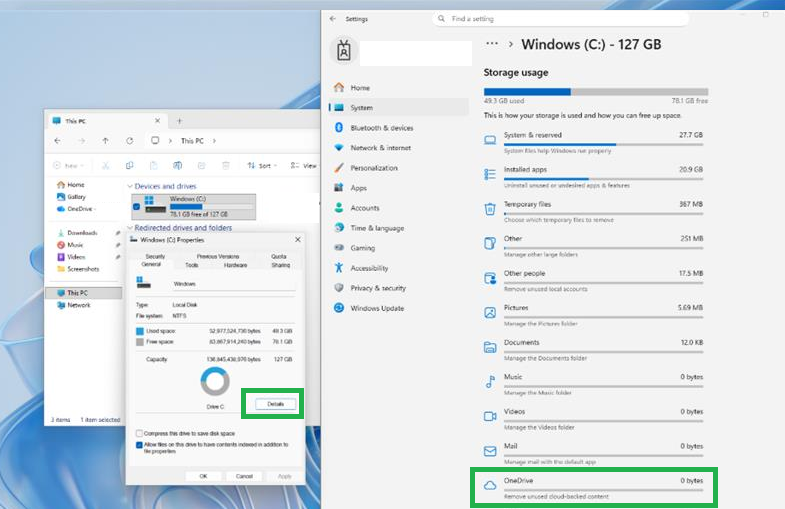785x509 pixels.
Task: Click Cancel in Windows (C:) Properties
Action: pyautogui.click(x=244, y=476)
